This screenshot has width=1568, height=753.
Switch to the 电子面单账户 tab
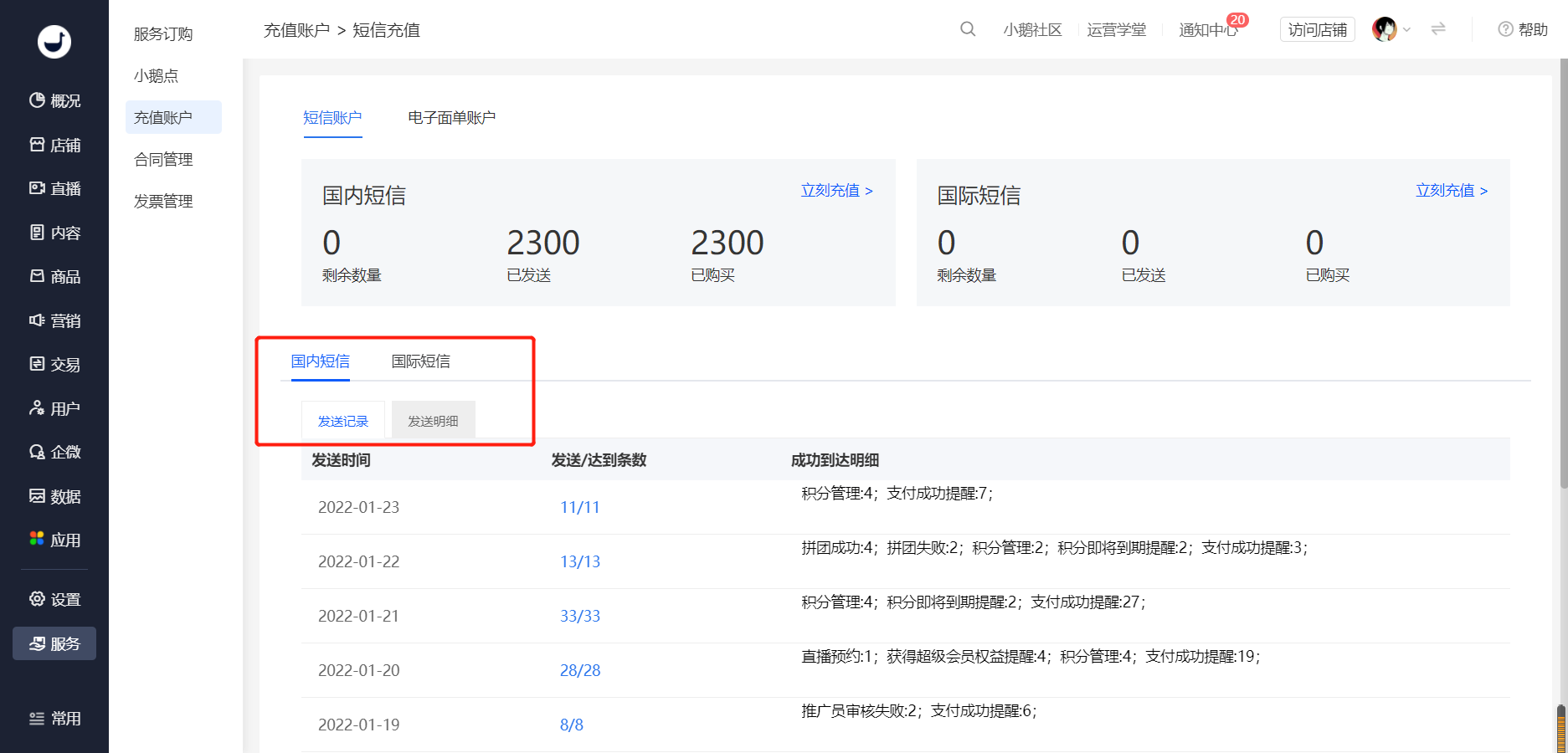(x=452, y=118)
